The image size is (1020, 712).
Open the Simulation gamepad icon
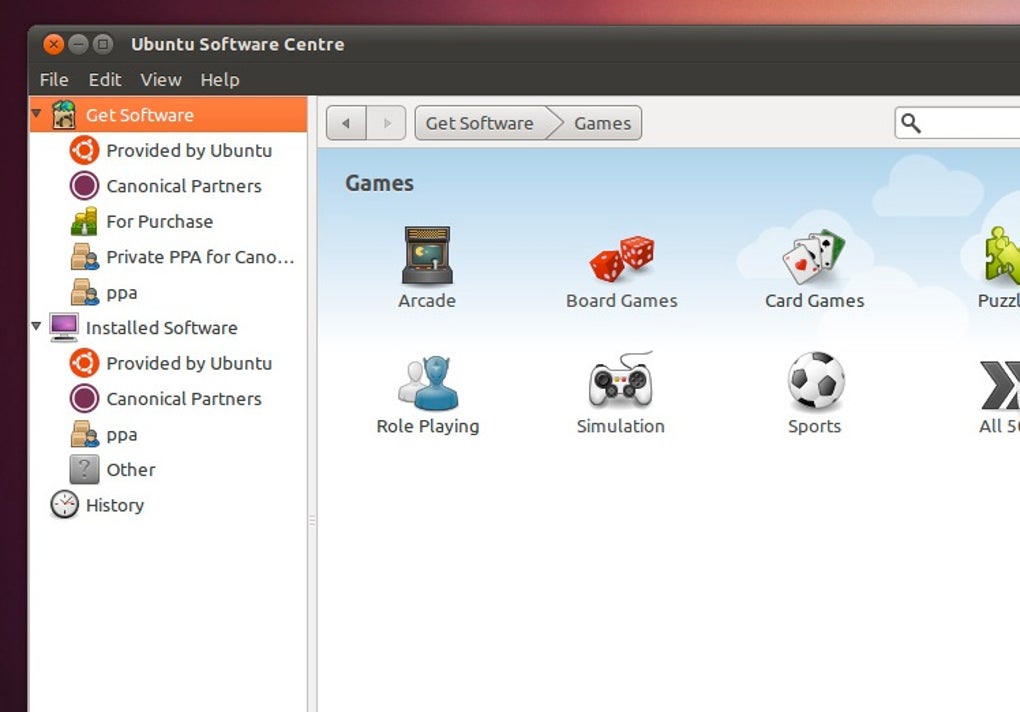(x=621, y=379)
